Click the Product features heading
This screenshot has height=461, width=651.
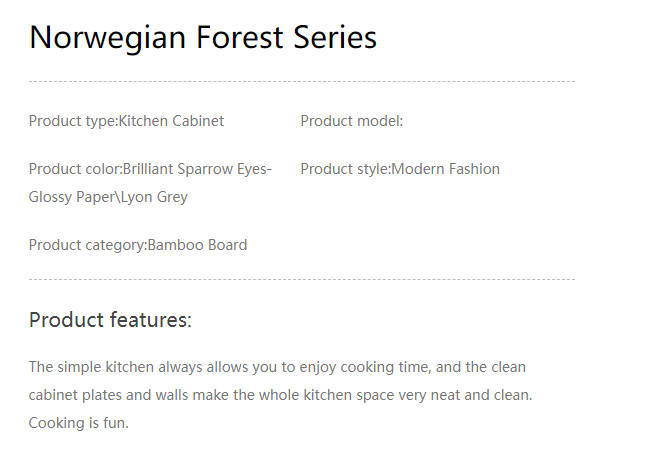[110, 320]
